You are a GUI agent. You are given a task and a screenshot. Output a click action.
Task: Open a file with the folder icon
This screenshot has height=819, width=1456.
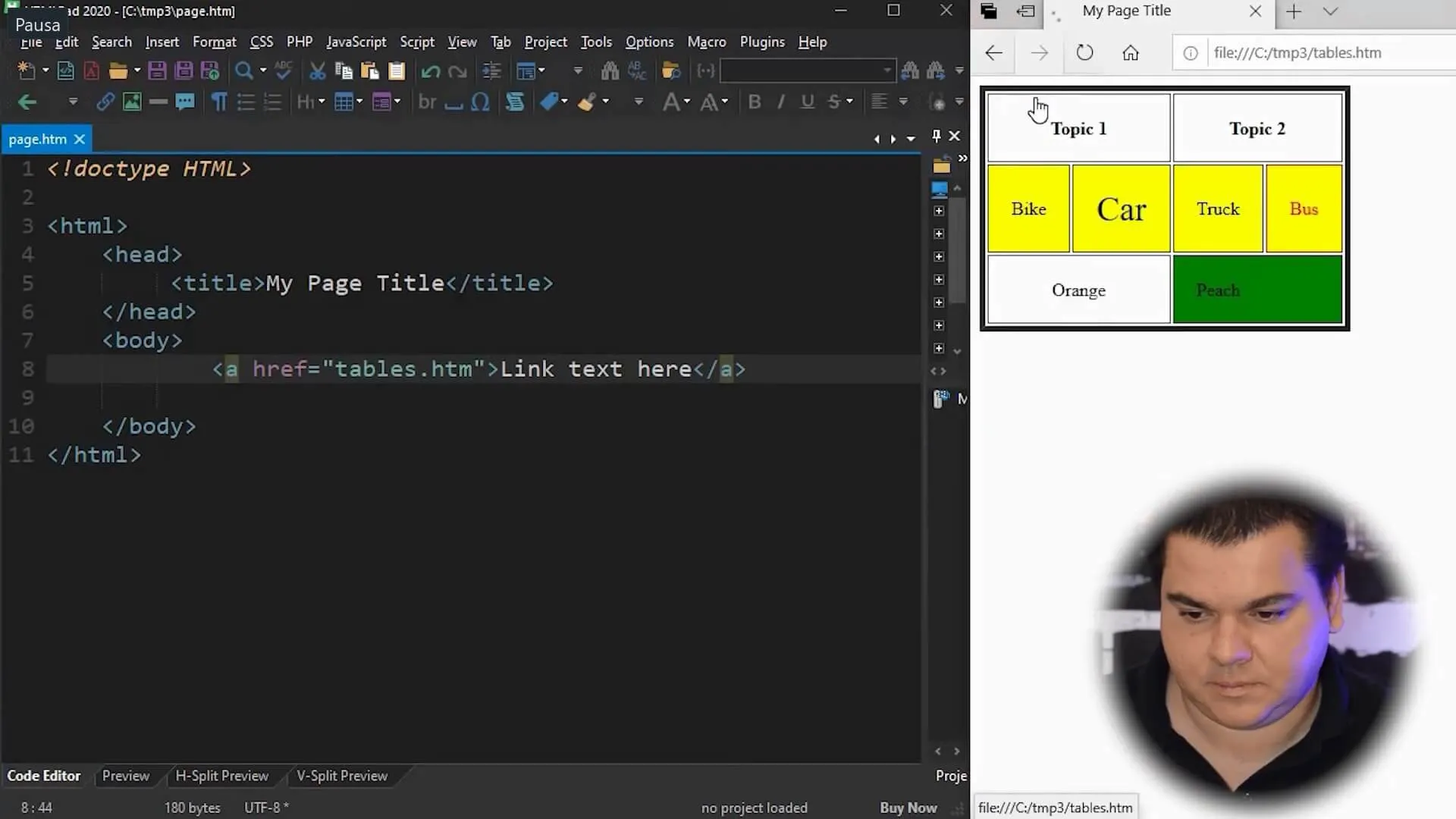point(118,71)
